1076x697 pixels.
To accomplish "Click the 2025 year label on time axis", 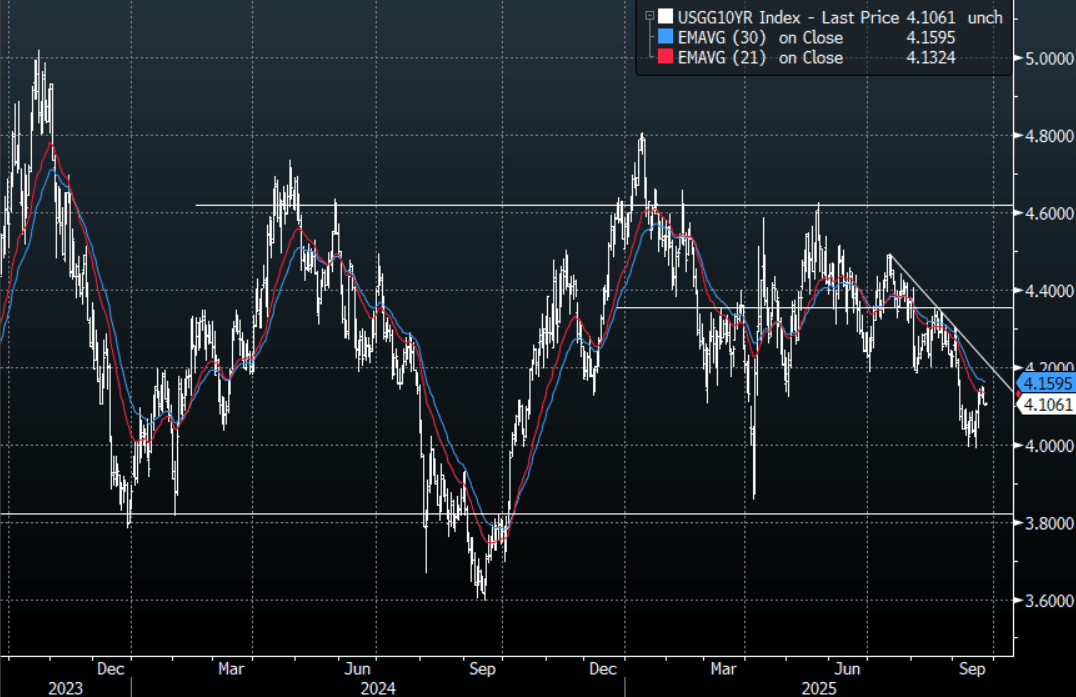I will 818,688.
